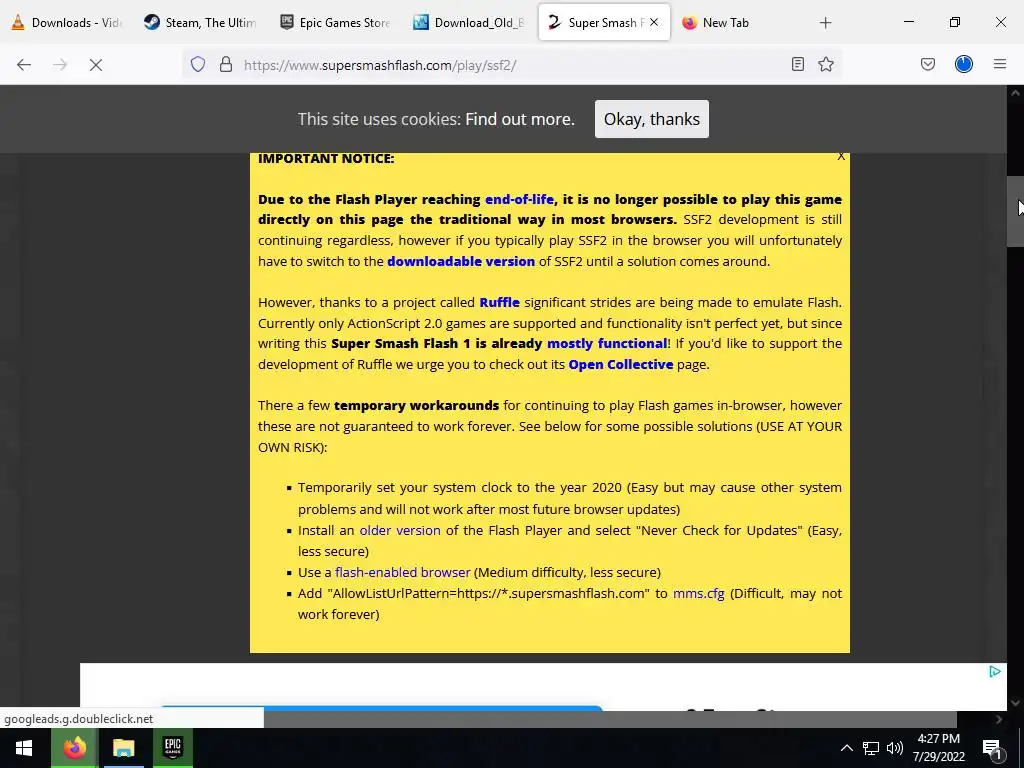Screen dimensions: 1024x768
Task: Open the flash-enabled browser link
Action: point(402,572)
